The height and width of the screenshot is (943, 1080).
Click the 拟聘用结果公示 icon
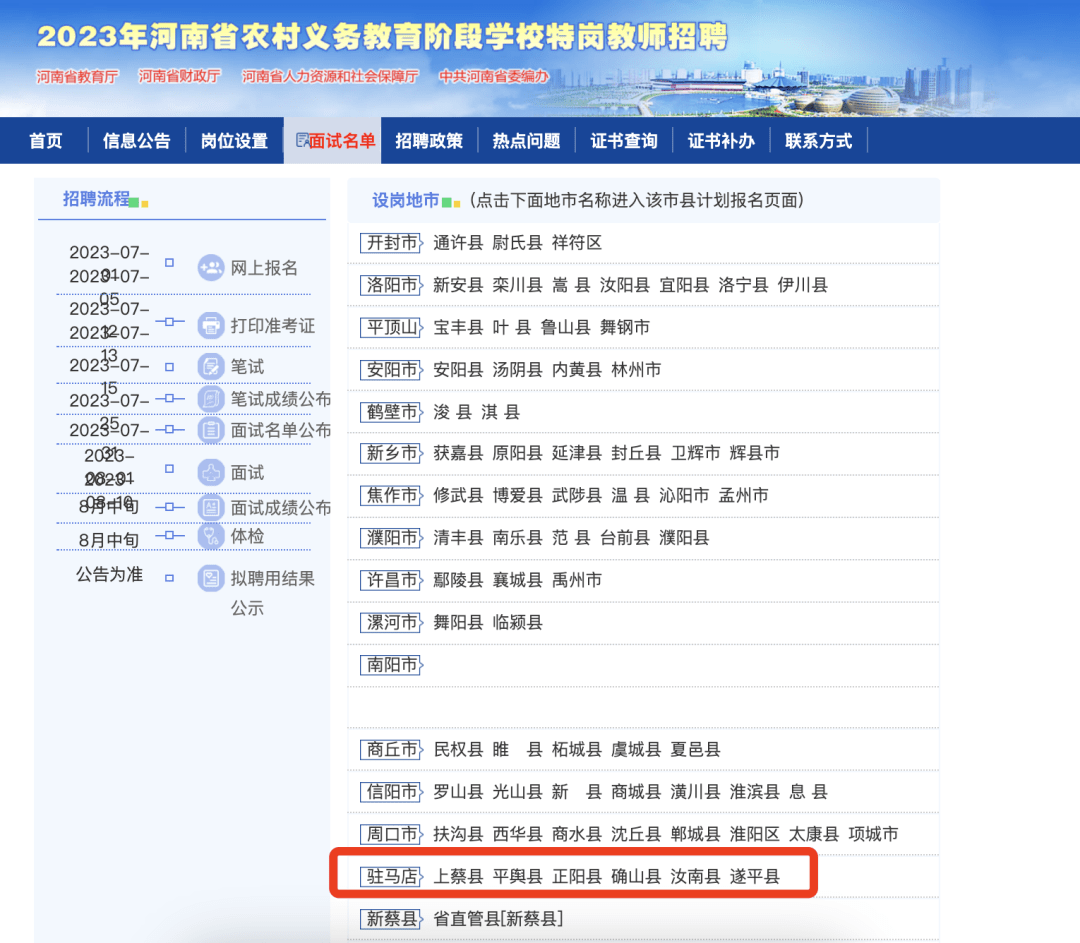pyautogui.click(x=211, y=578)
